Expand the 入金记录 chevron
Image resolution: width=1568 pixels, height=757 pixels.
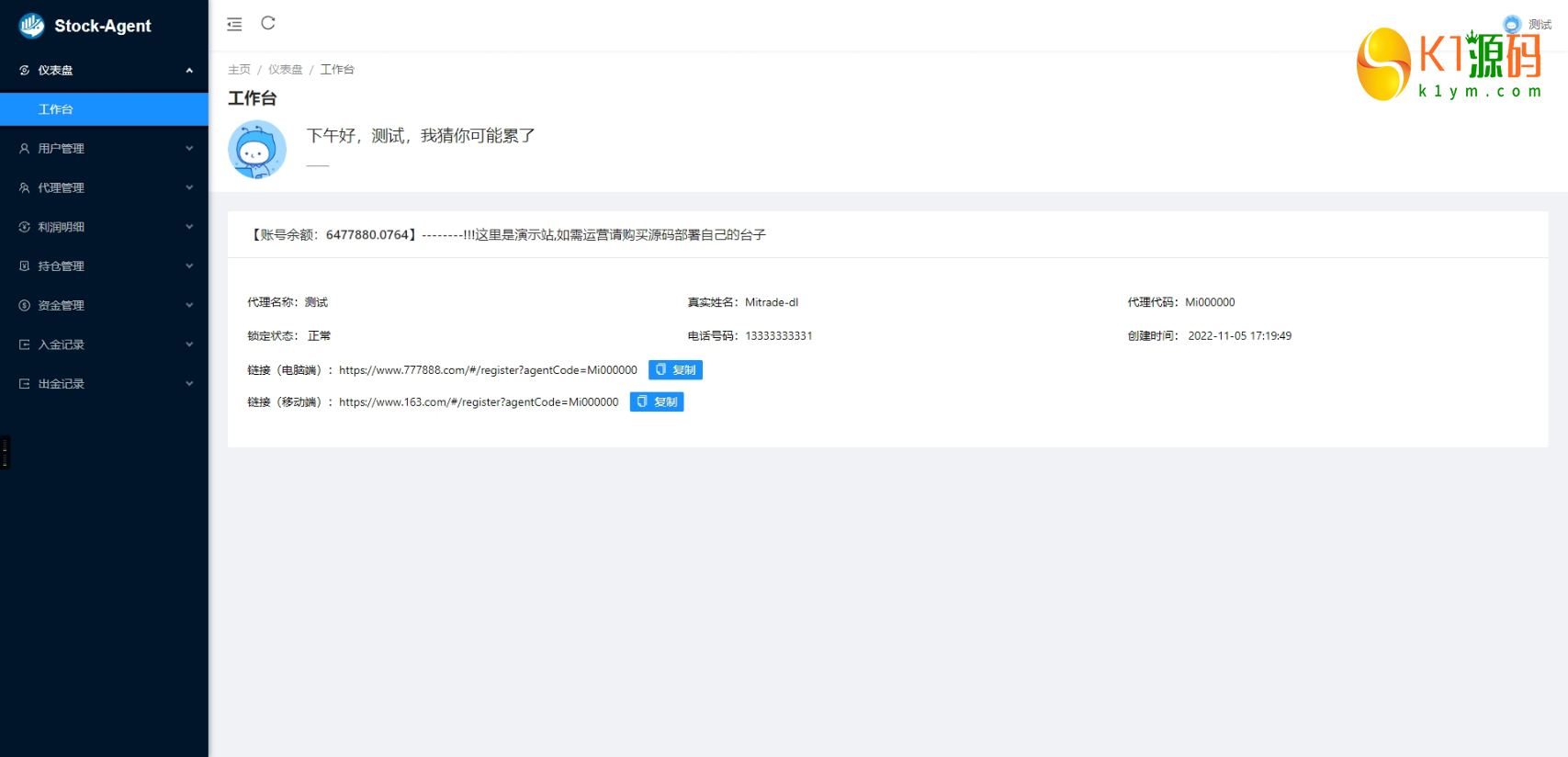(x=189, y=345)
